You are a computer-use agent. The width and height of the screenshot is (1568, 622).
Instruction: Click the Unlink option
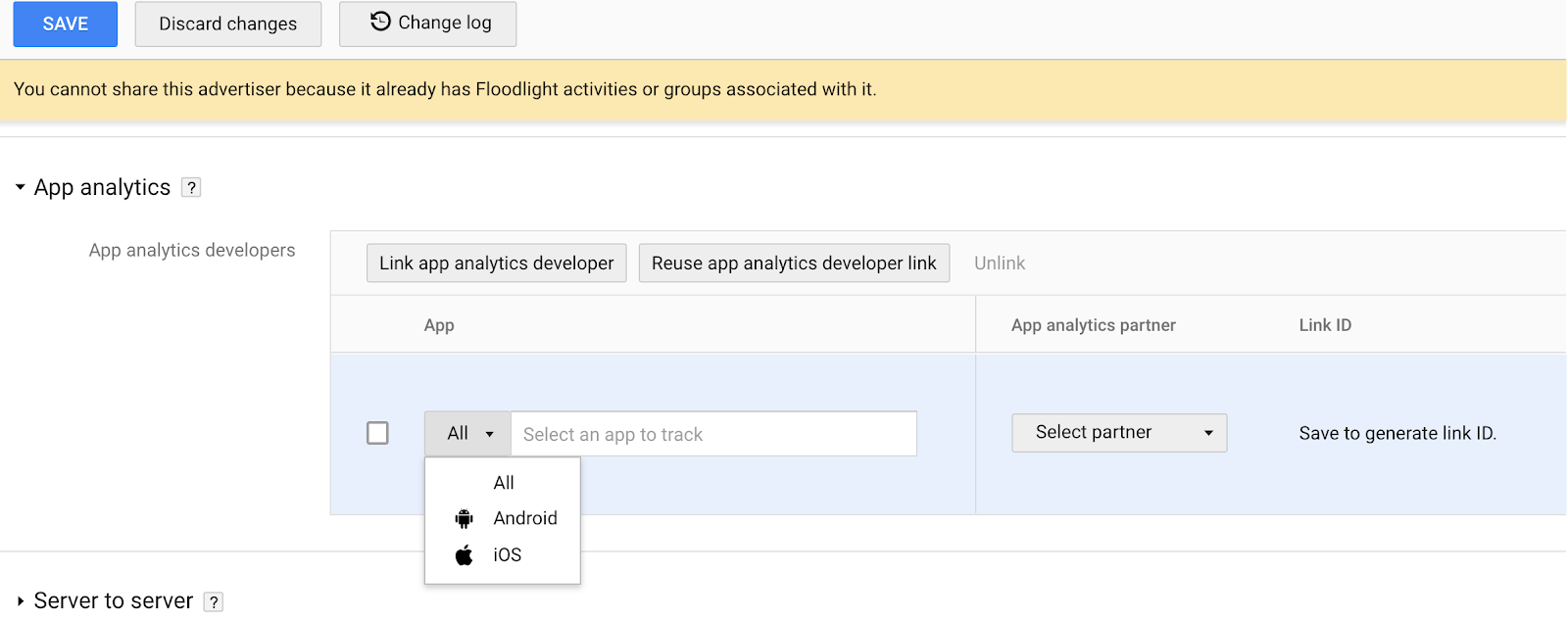pos(1000,263)
